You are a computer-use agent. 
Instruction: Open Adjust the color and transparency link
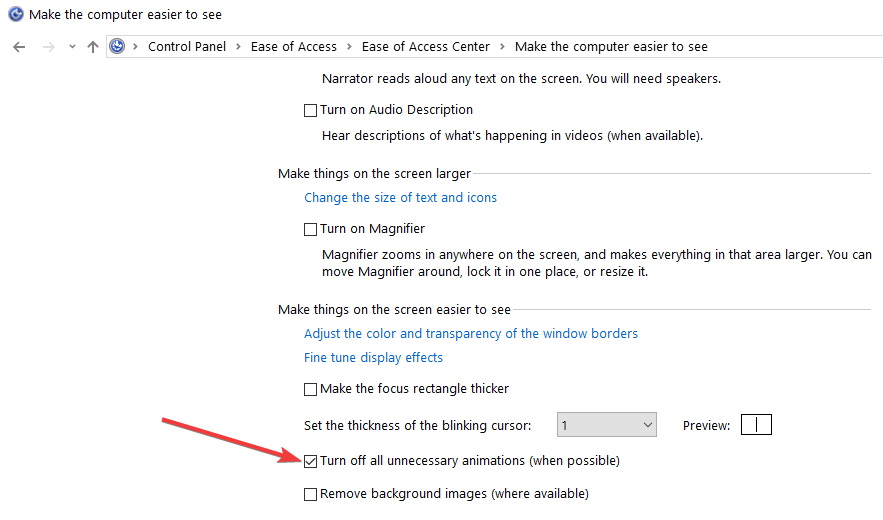[x=471, y=334]
